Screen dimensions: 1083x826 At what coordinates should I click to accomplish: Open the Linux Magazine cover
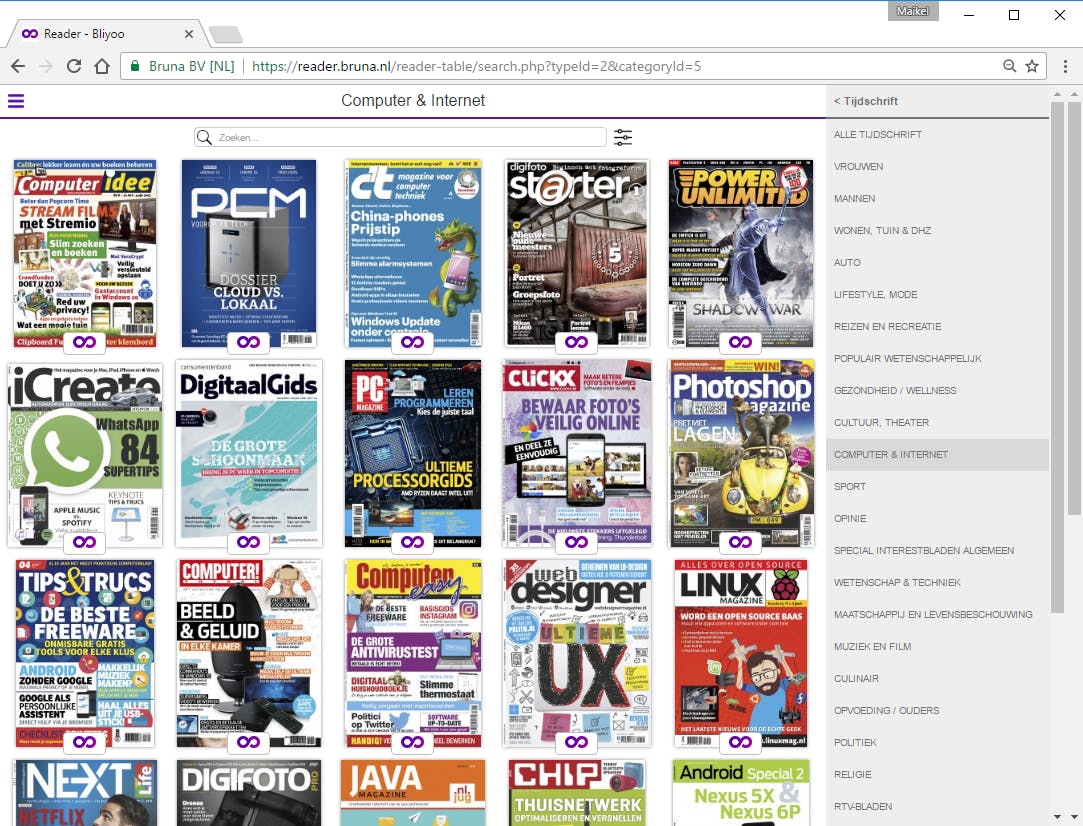pyautogui.click(x=740, y=653)
